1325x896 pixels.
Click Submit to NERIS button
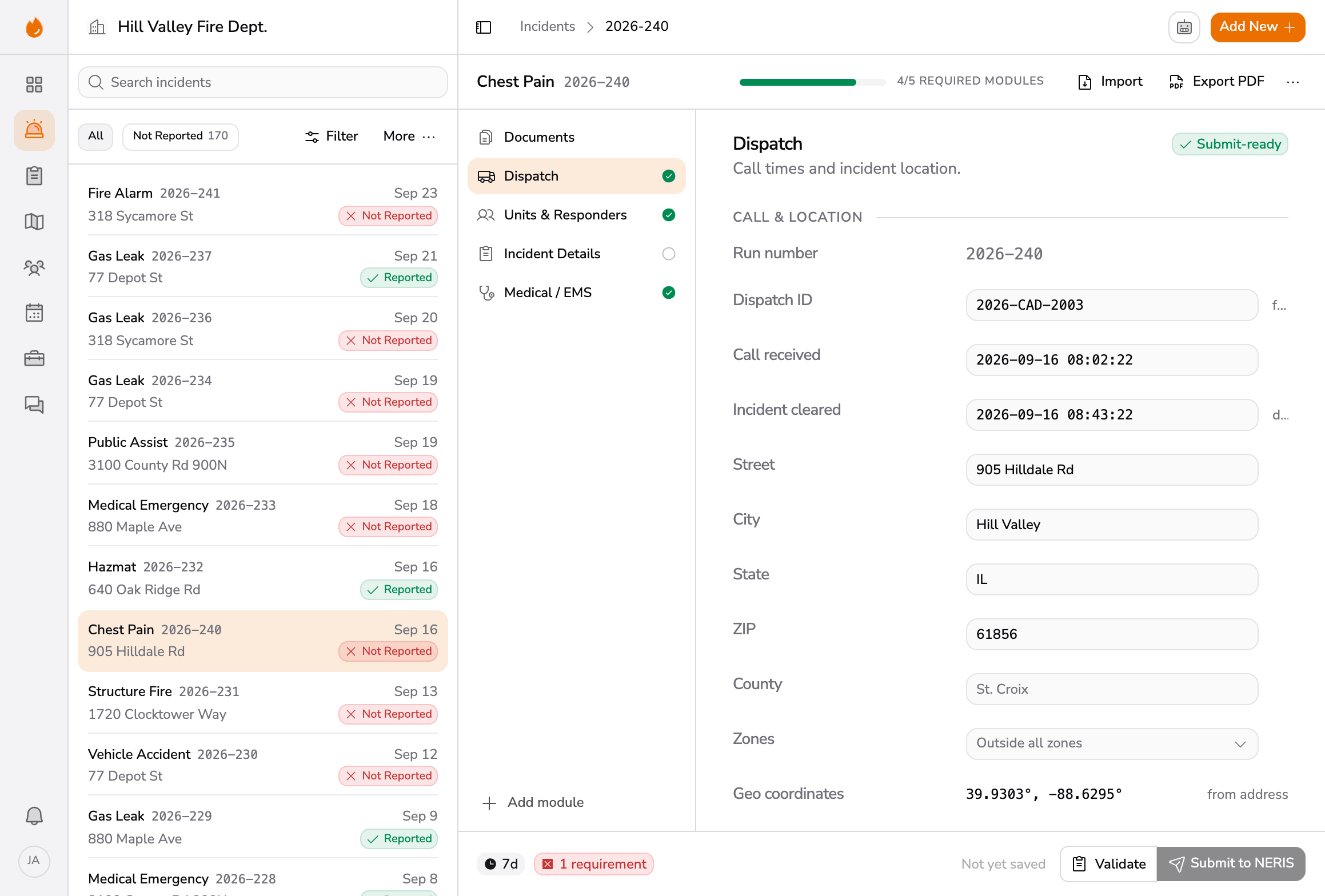point(1231,864)
